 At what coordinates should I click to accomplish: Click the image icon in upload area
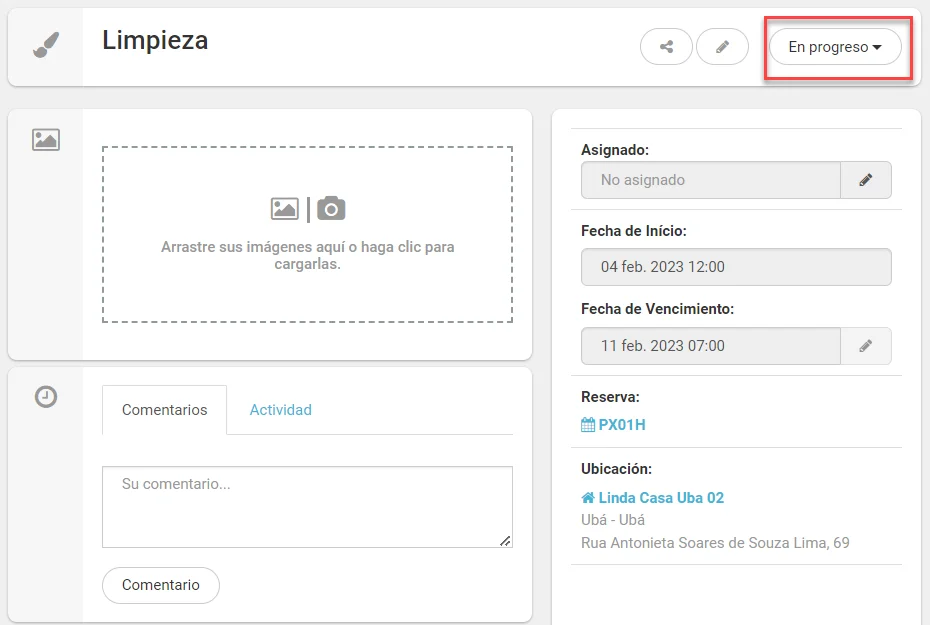coord(285,209)
